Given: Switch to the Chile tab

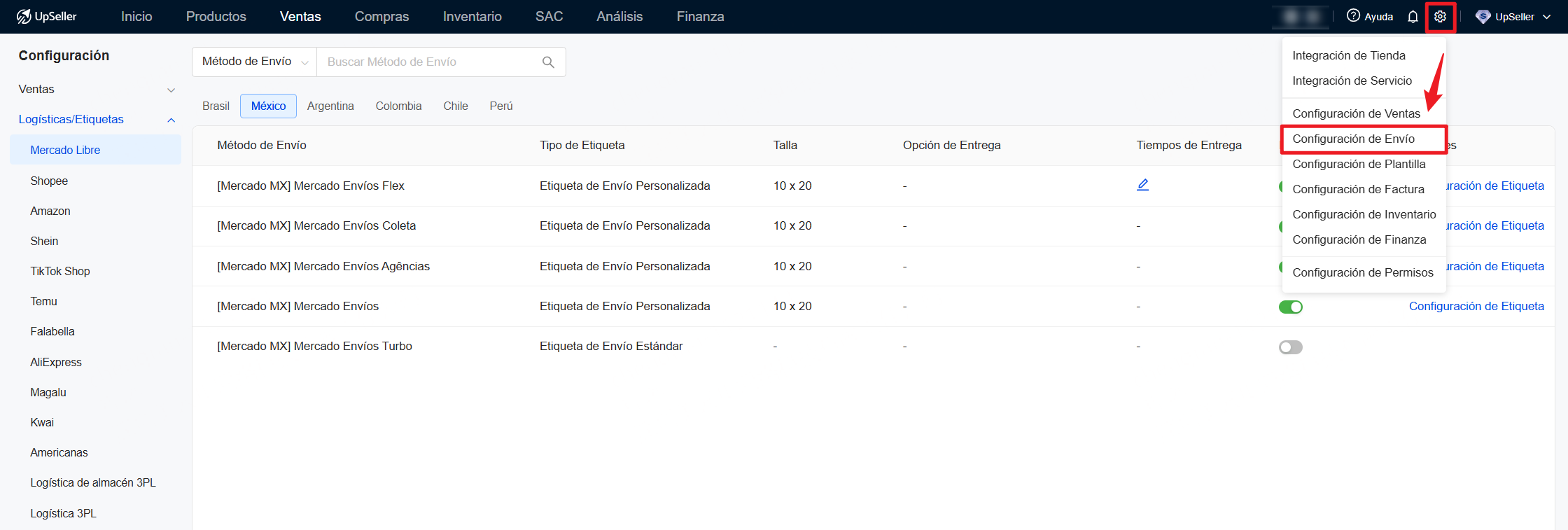Looking at the screenshot, I should (x=456, y=106).
